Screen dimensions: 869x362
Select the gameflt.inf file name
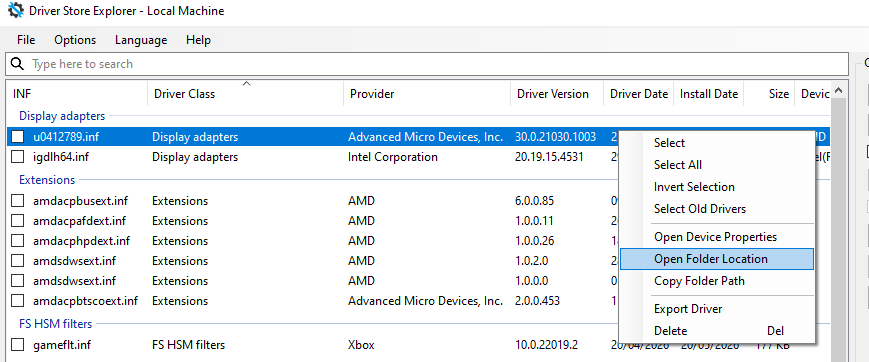(62, 345)
